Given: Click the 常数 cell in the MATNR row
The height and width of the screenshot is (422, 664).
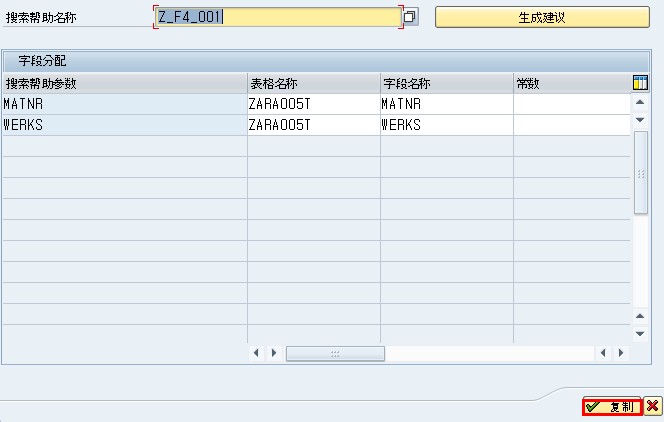Looking at the screenshot, I should pyautogui.click(x=572, y=104).
